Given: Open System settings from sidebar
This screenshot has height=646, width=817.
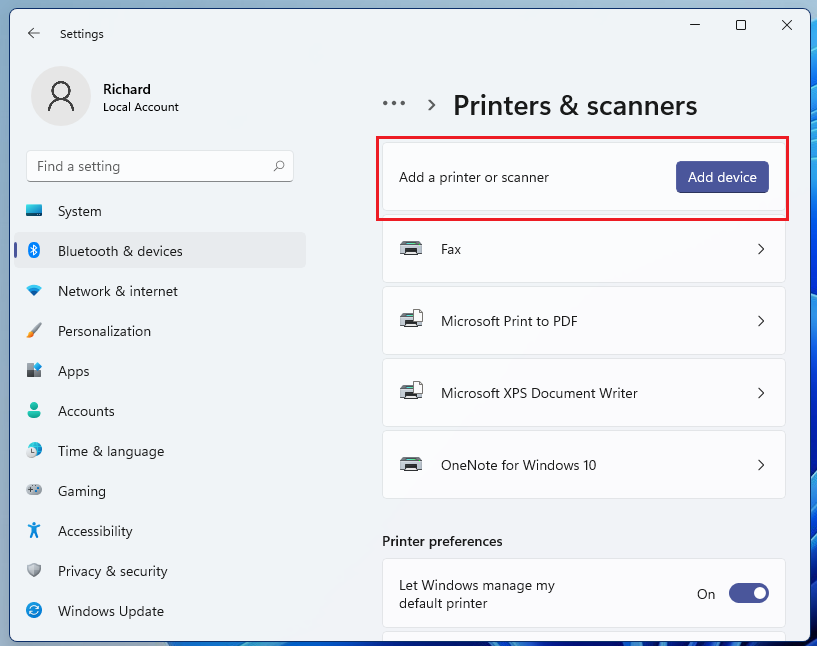Looking at the screenshot, I should (x=33, y=211).
